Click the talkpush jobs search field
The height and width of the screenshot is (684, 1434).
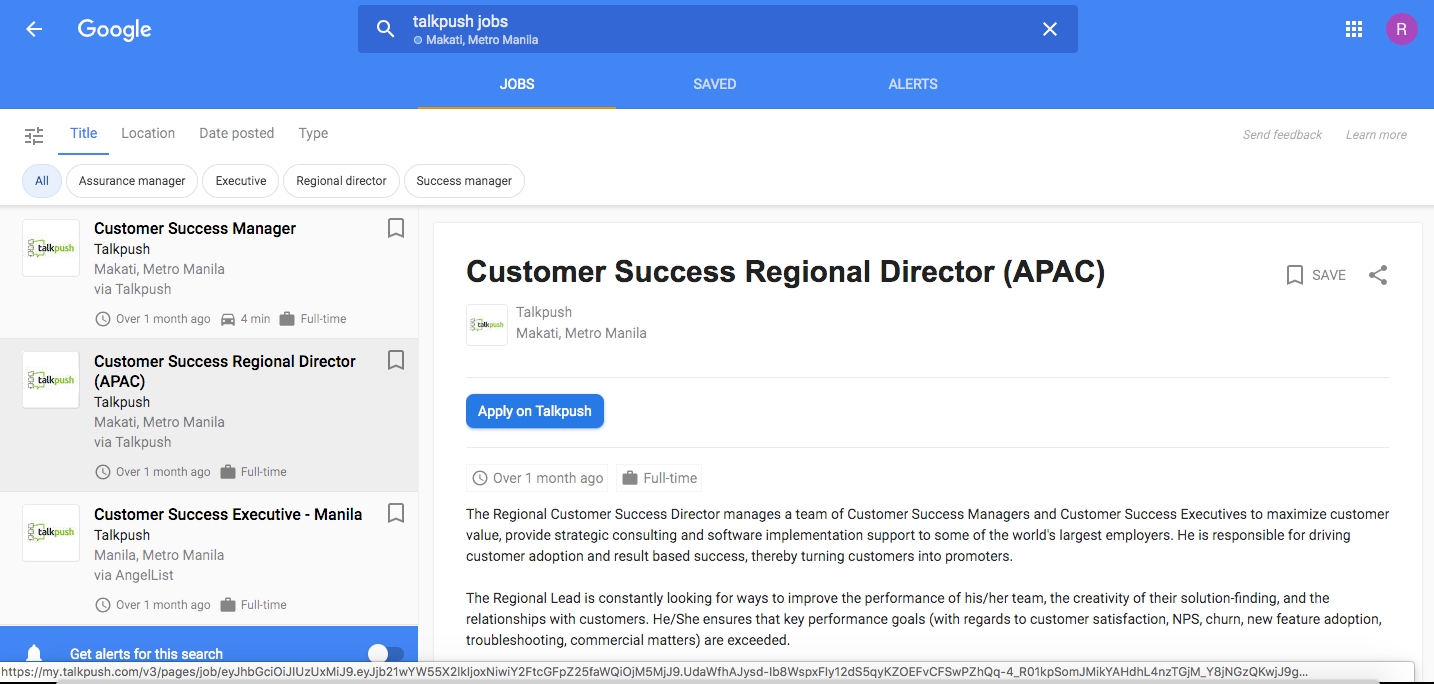click(x=717, y=29)
